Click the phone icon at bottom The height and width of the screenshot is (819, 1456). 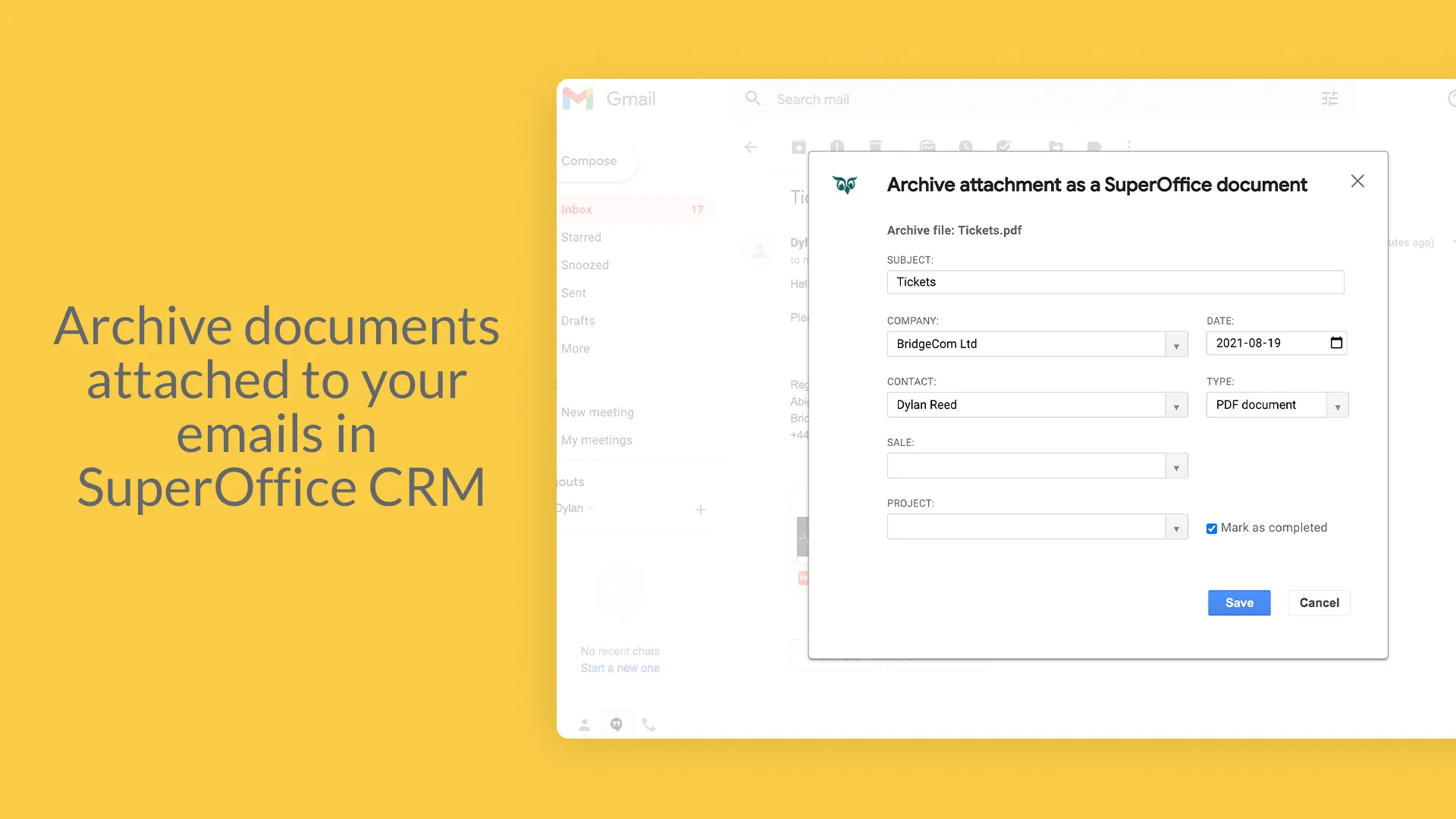648,725
